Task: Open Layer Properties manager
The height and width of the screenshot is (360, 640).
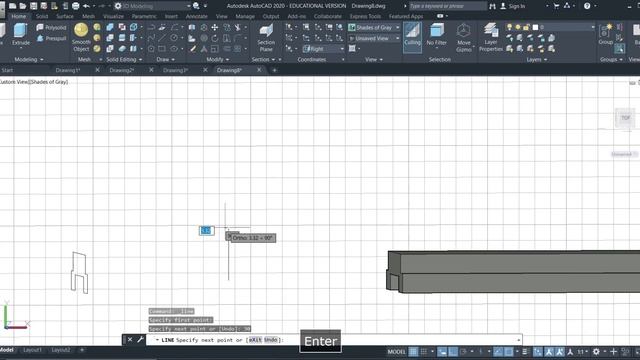Action: click(490, 38)
